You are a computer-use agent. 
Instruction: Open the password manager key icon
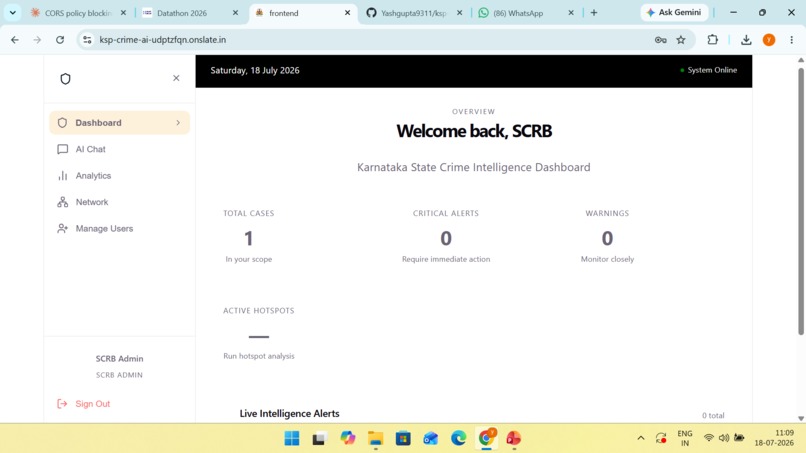[x=661, y=40]
